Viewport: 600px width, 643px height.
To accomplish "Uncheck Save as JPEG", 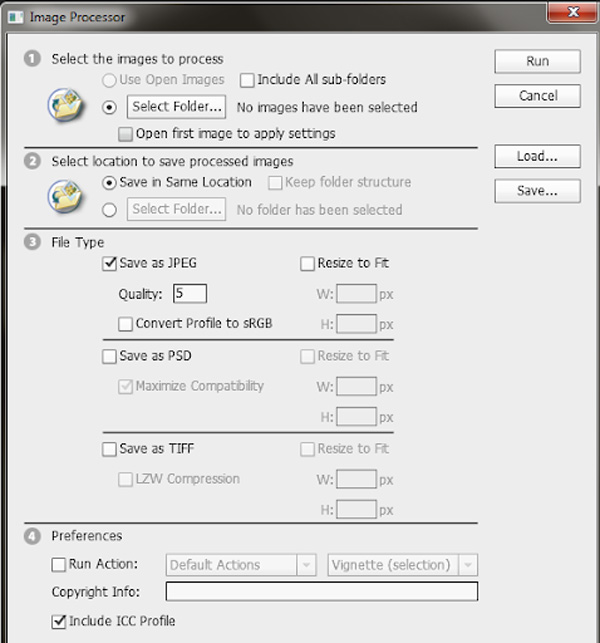I will [110, 263].
